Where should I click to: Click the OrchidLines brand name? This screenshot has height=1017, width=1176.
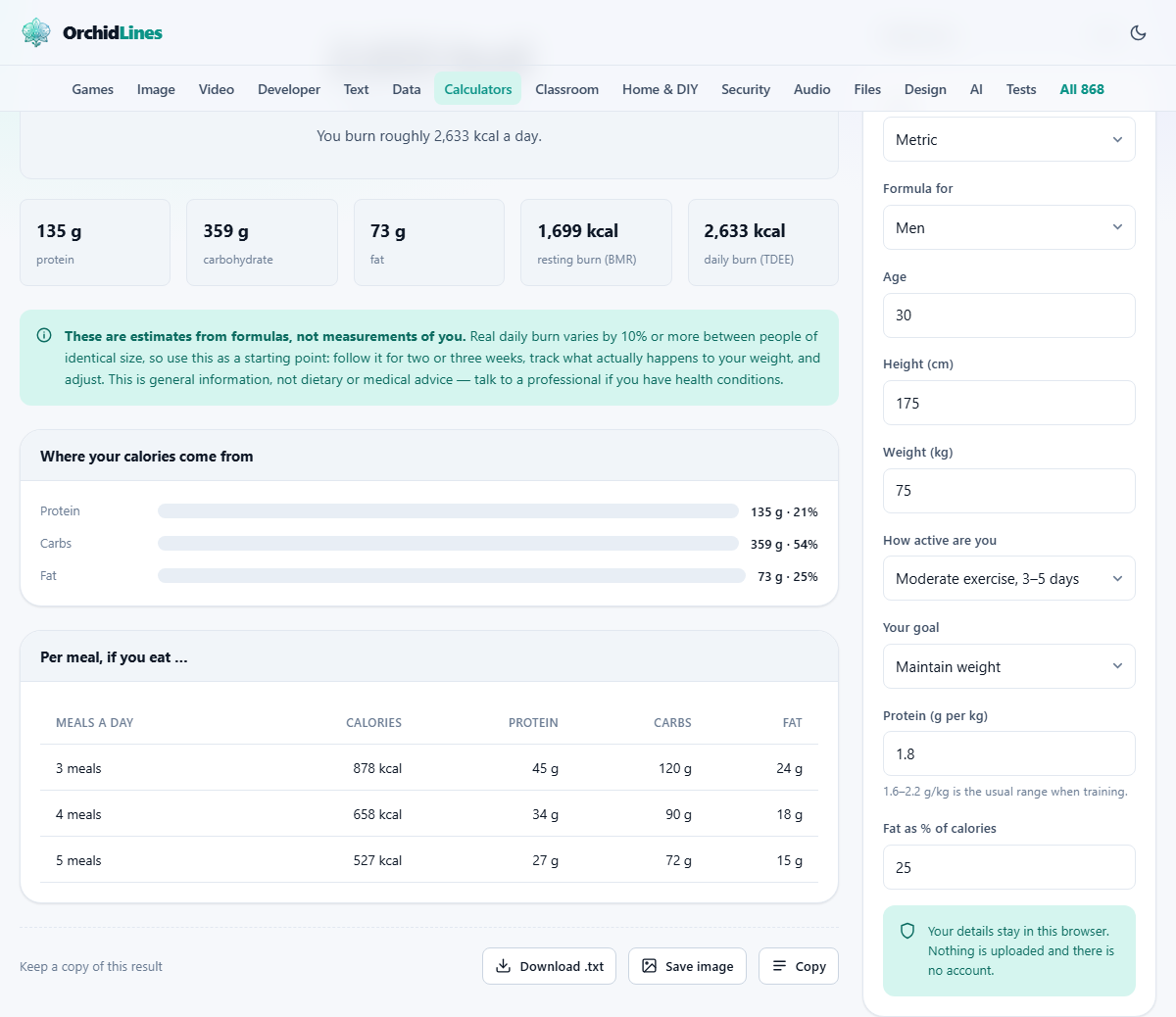113,32
